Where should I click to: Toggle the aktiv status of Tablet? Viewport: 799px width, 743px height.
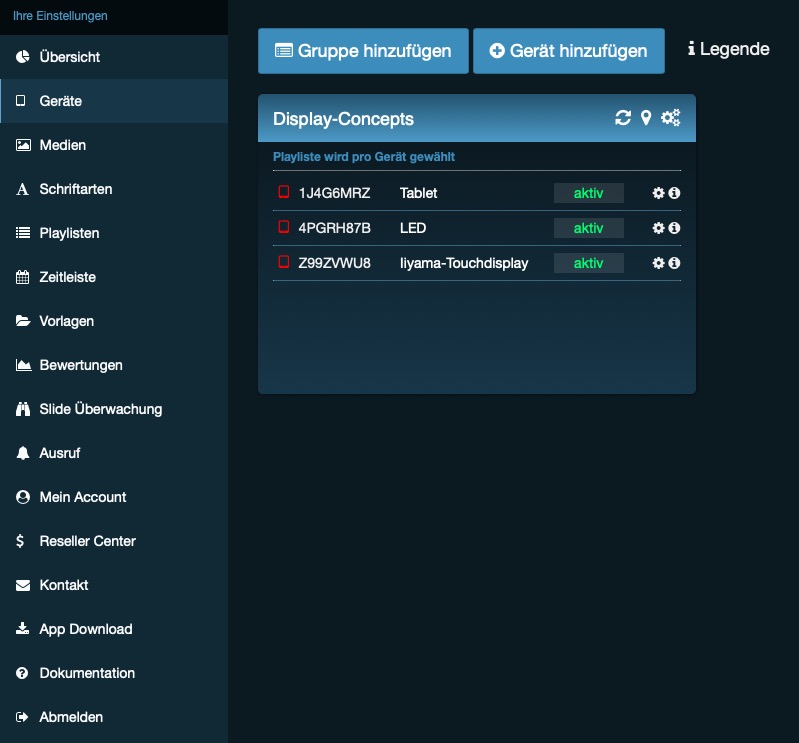(x=588, y=193)
